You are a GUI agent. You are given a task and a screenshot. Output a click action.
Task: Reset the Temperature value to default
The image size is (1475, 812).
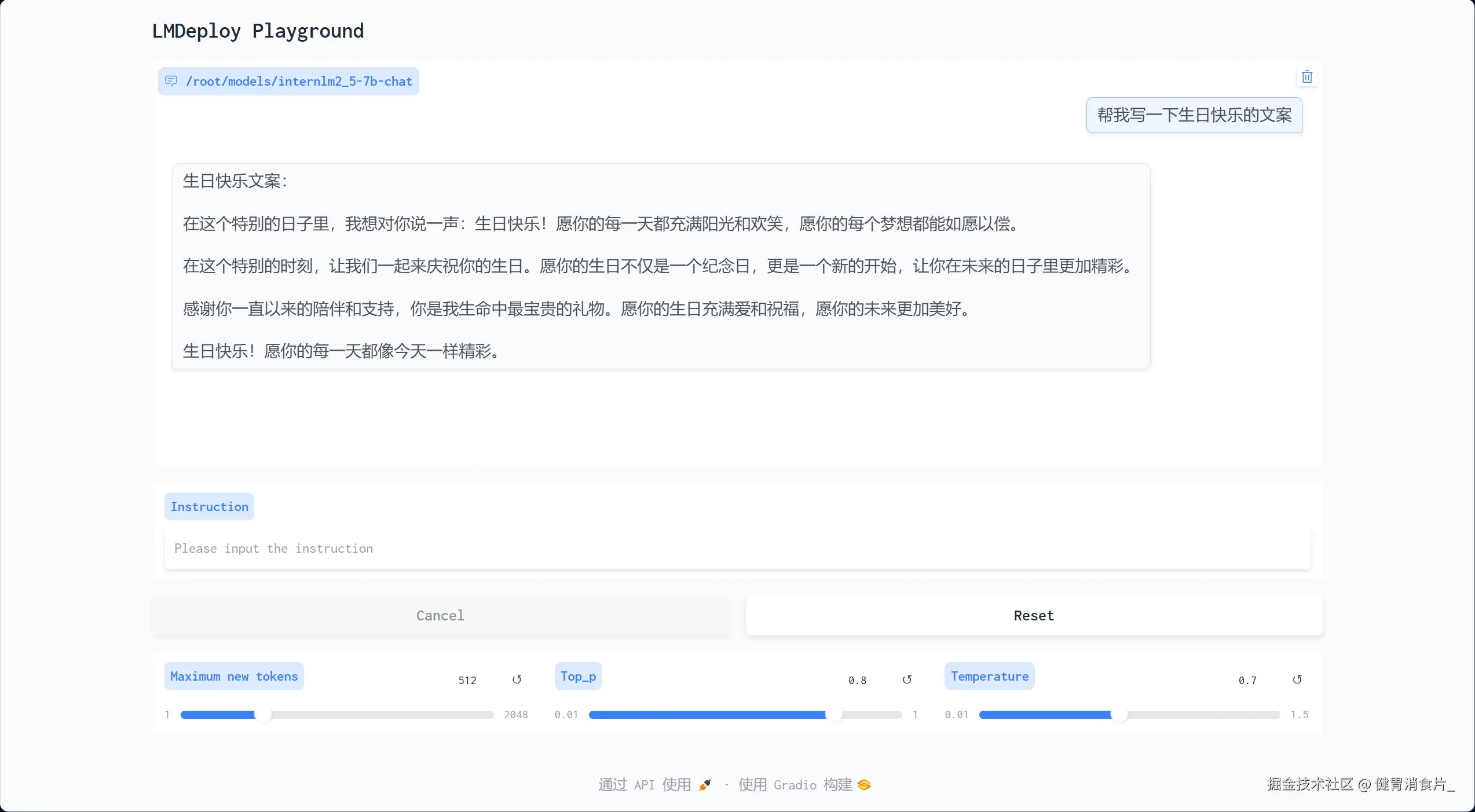point(1297,679)
